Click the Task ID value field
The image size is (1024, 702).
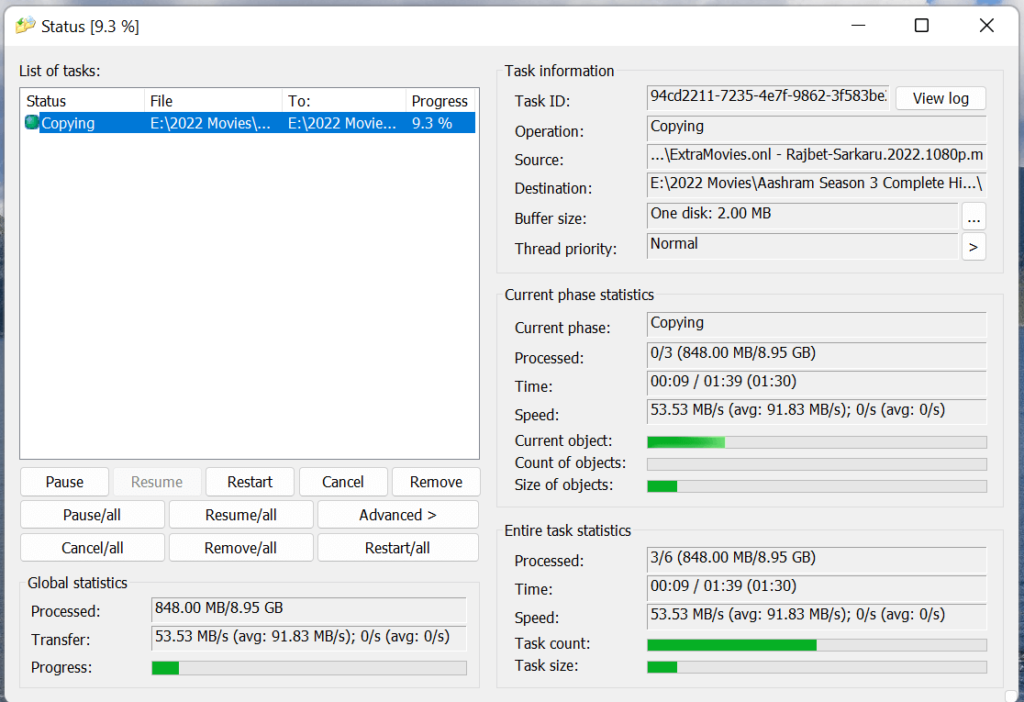(768, 97)
